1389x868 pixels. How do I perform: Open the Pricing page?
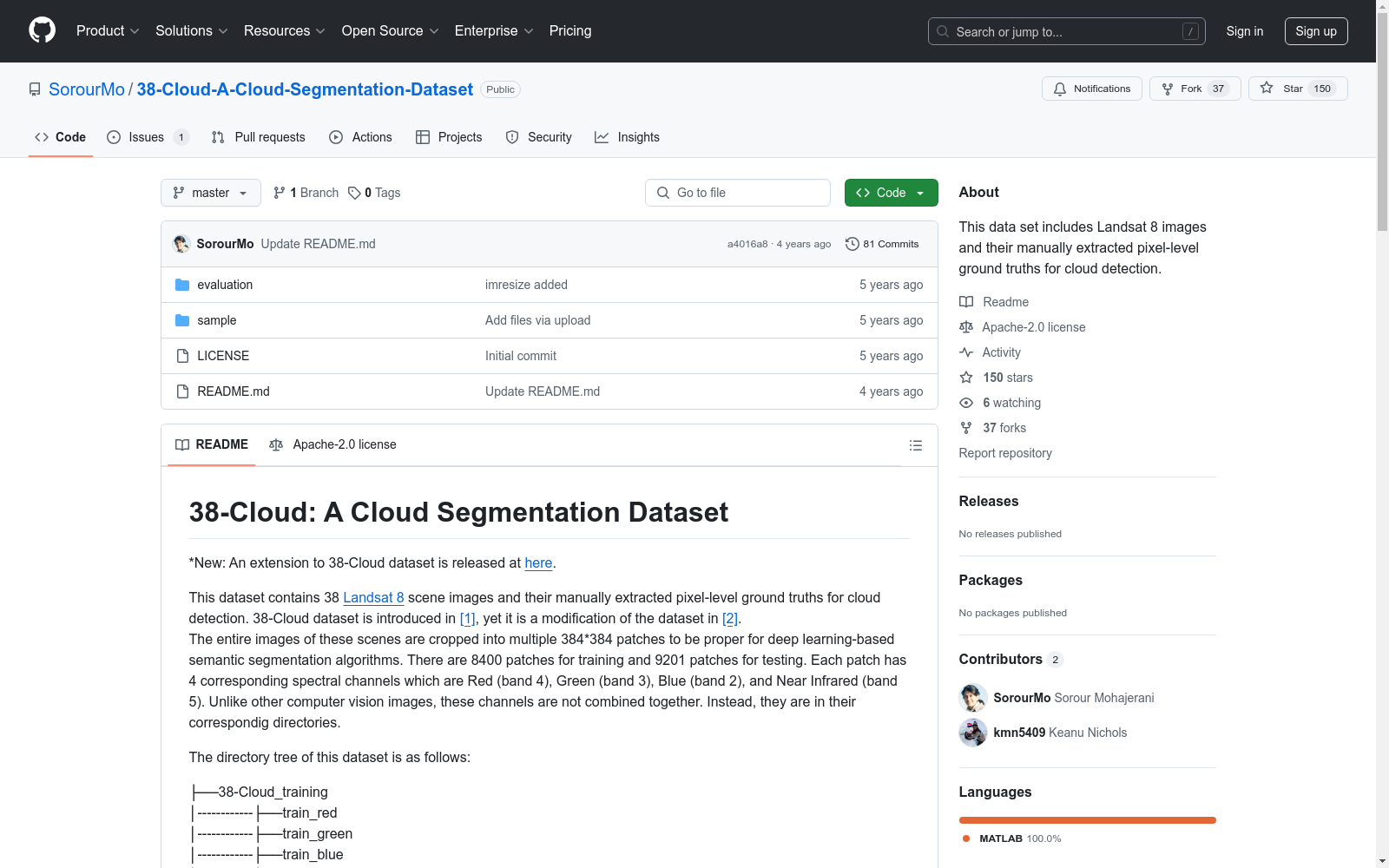pos(570,31)
